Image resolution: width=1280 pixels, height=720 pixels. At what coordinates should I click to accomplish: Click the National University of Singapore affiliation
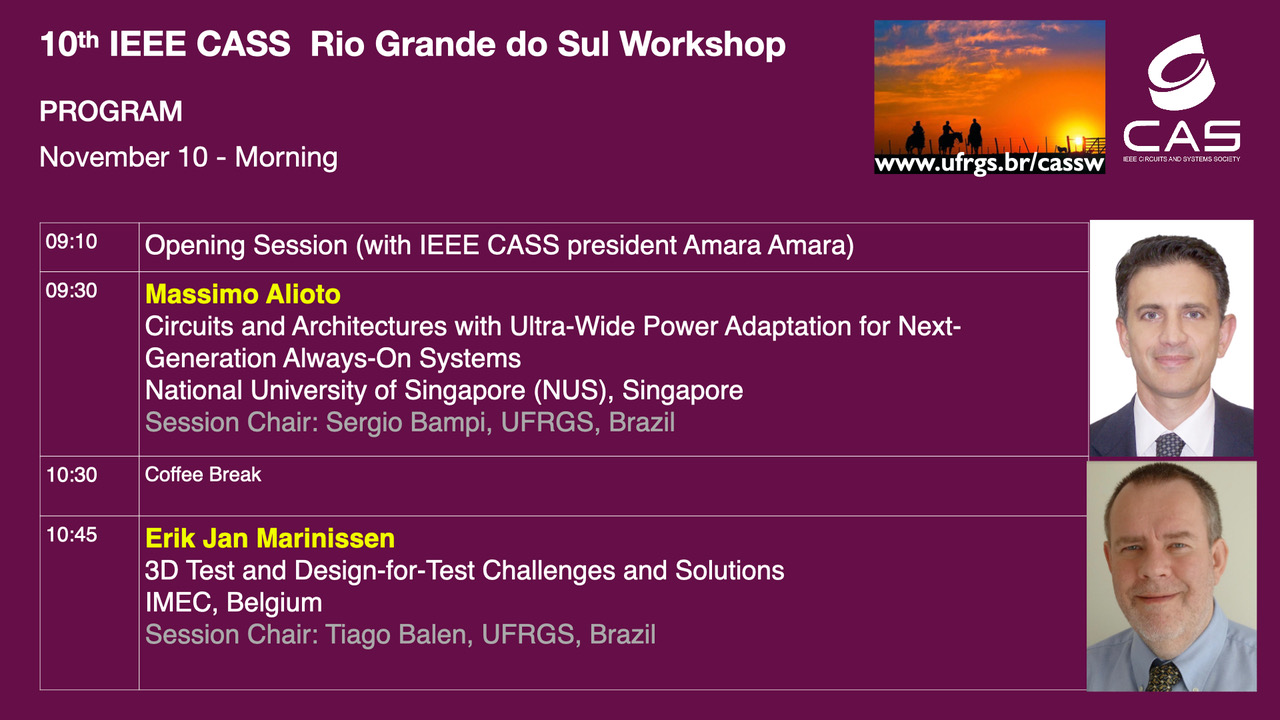[444, 390]
